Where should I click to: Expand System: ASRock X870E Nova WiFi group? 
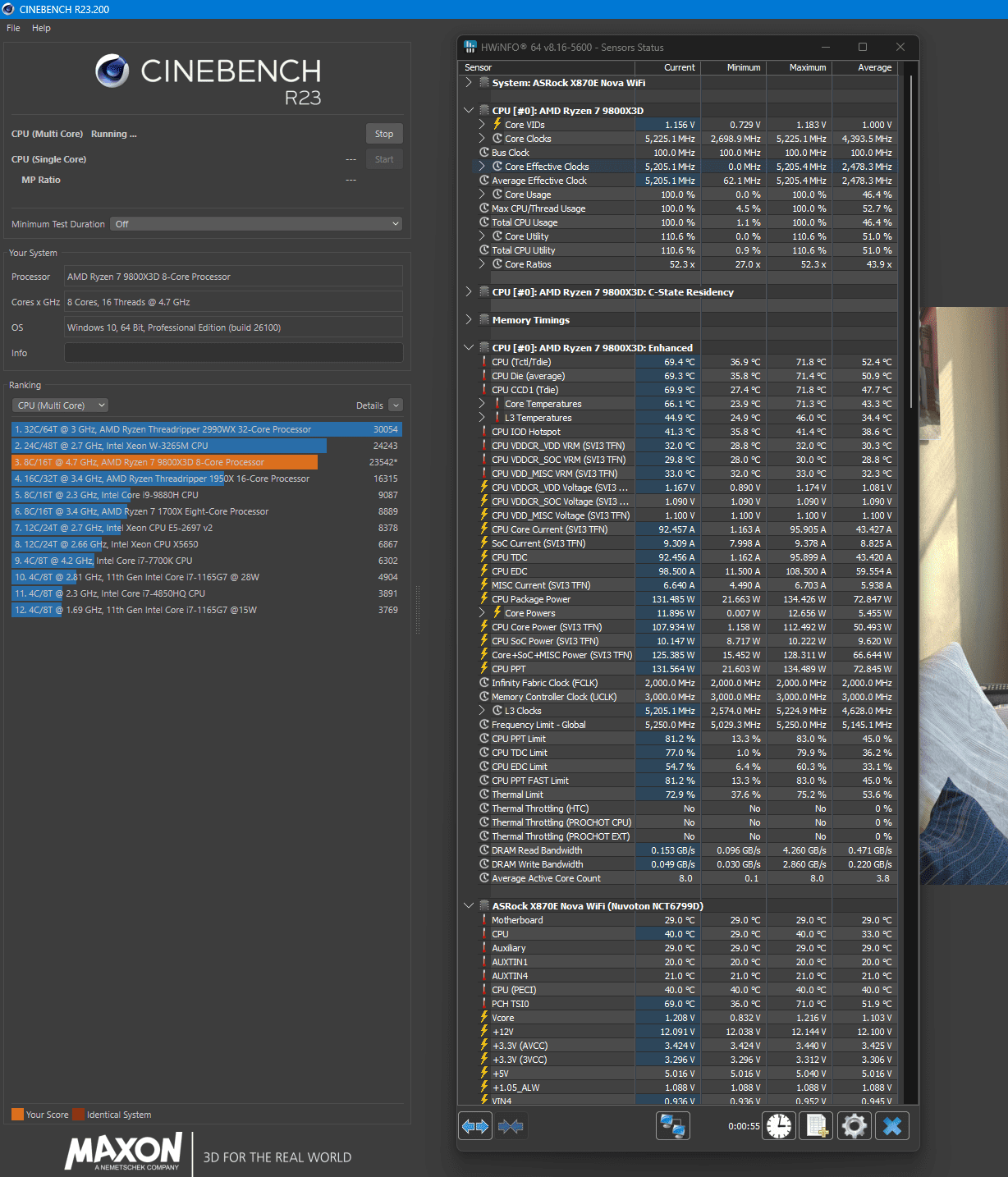[x=469, y=83]
